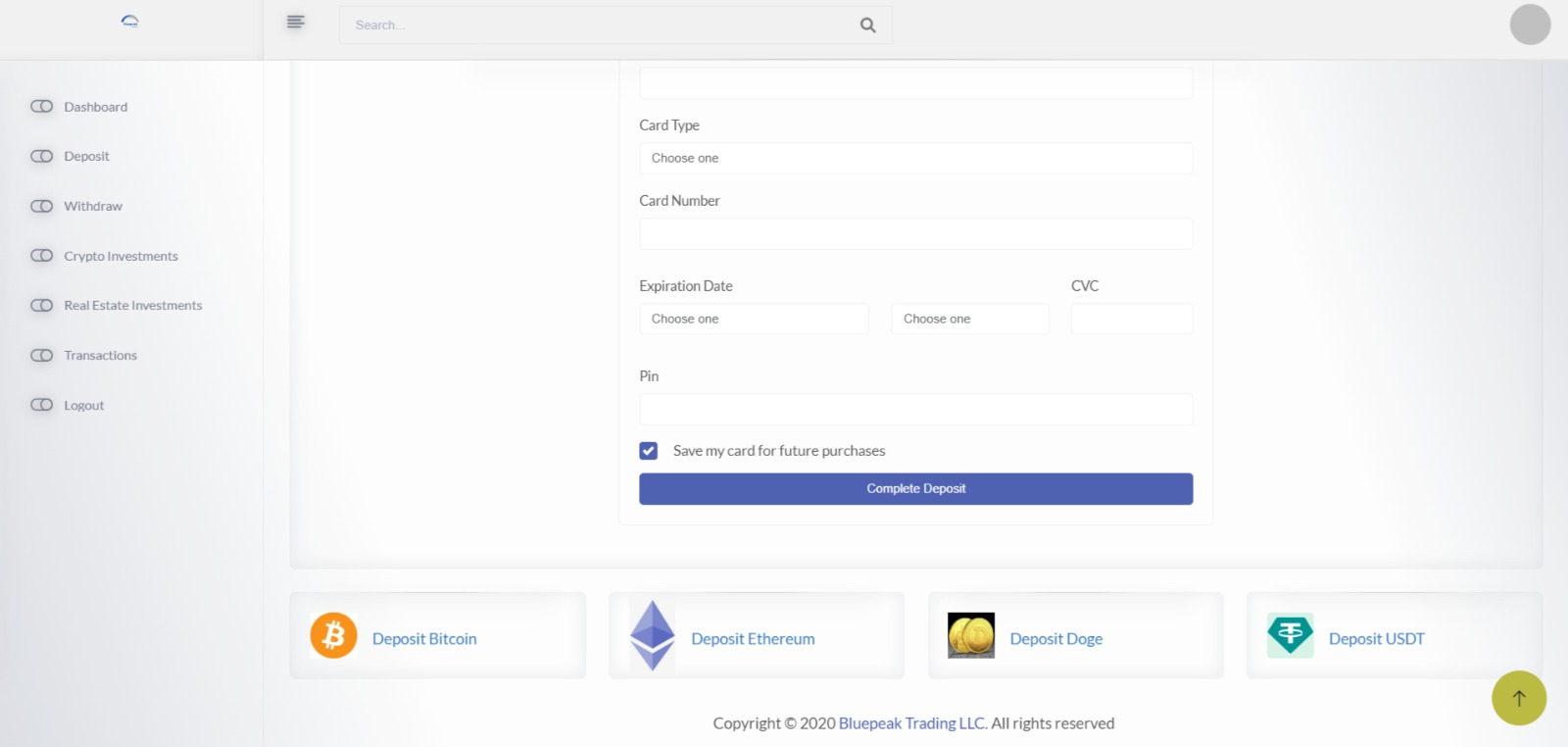Click the Dogecoin image icon
The image size is (1568, 747).
[970, 635]
